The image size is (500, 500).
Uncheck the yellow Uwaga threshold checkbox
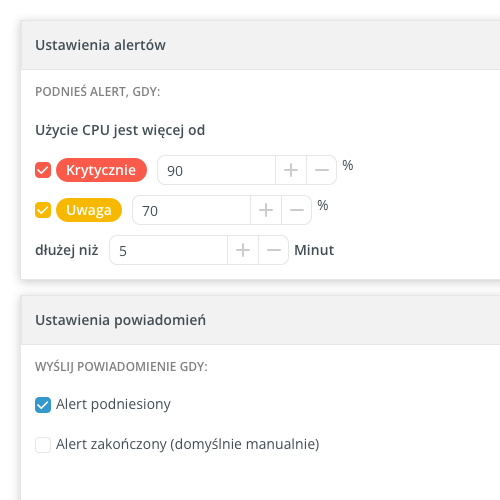pos(43,210)
